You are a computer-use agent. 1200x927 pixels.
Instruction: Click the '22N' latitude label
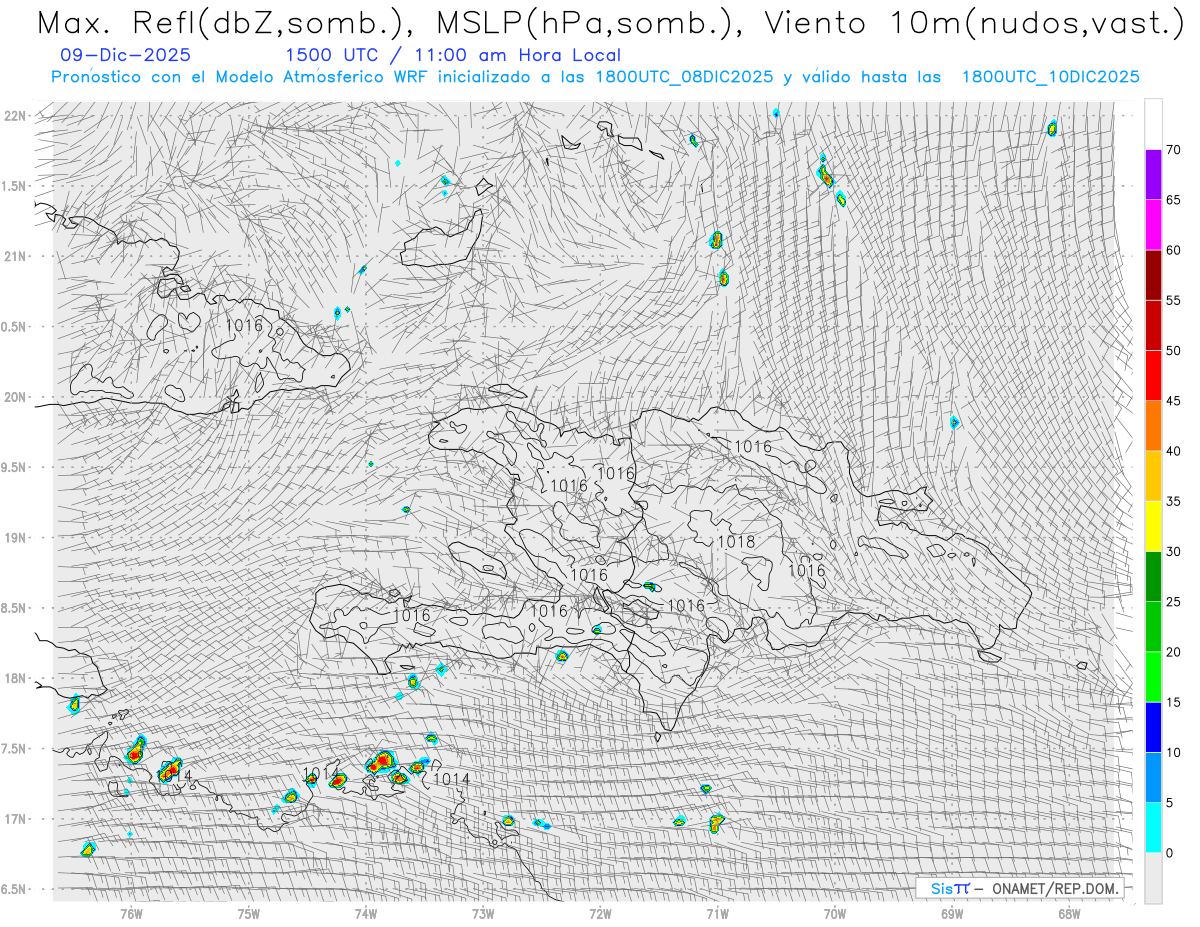point(15,116)
